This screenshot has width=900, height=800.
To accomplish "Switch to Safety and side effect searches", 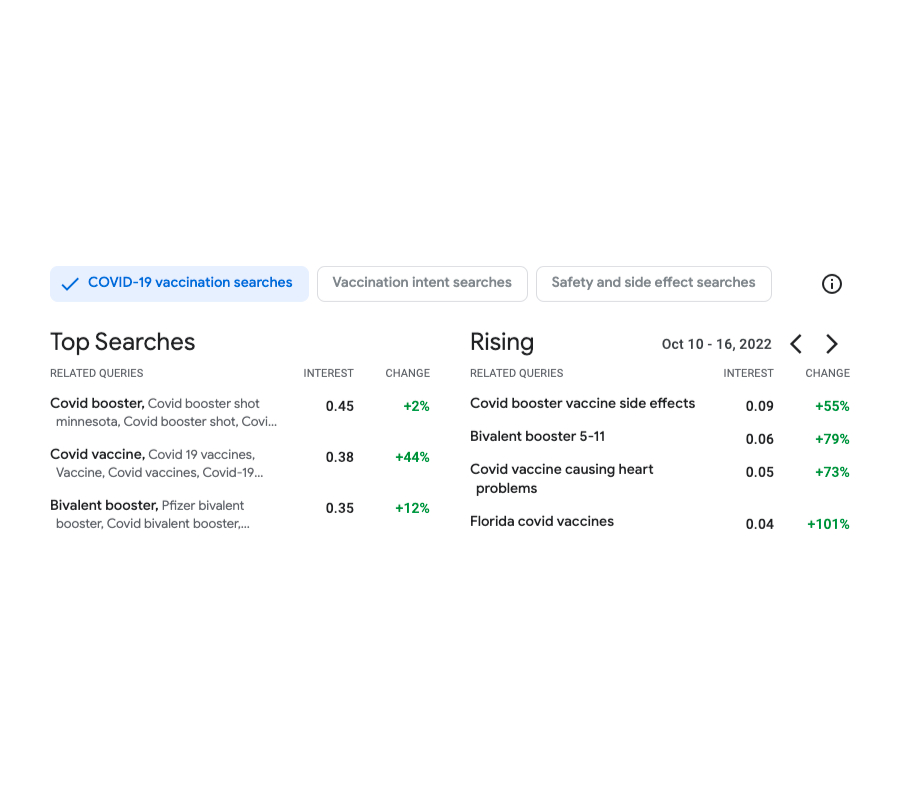I will [x=653, y=283].
